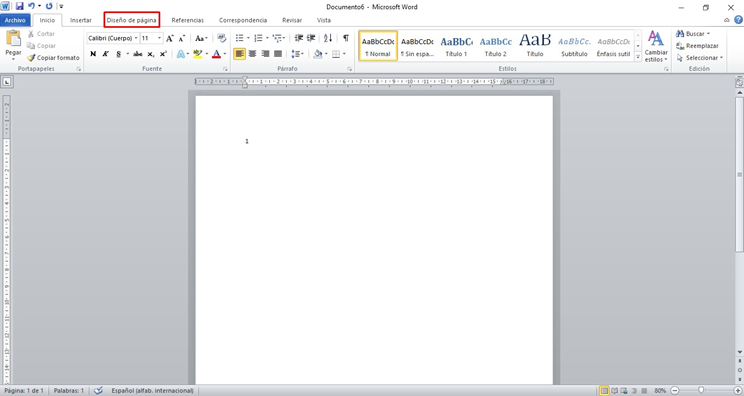The height and width of the screenshot is (396, 744).
Task: Open Fuente dialog launcher
Action: click(x=225, y=69)
